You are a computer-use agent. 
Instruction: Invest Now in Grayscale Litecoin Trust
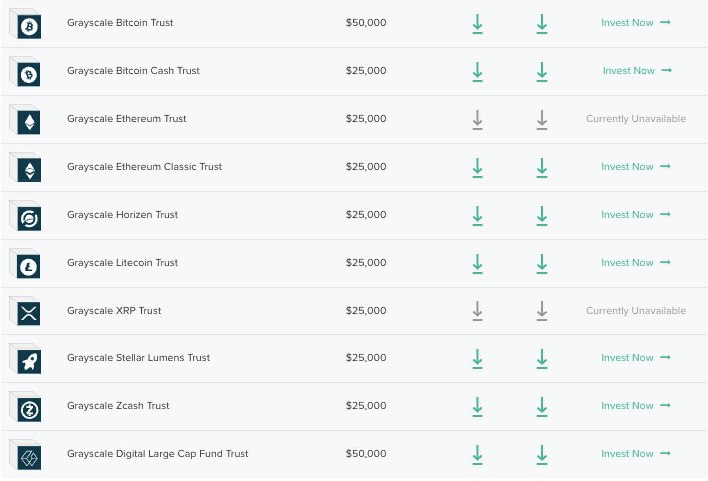pyautogui.click(x=635, y=263)
